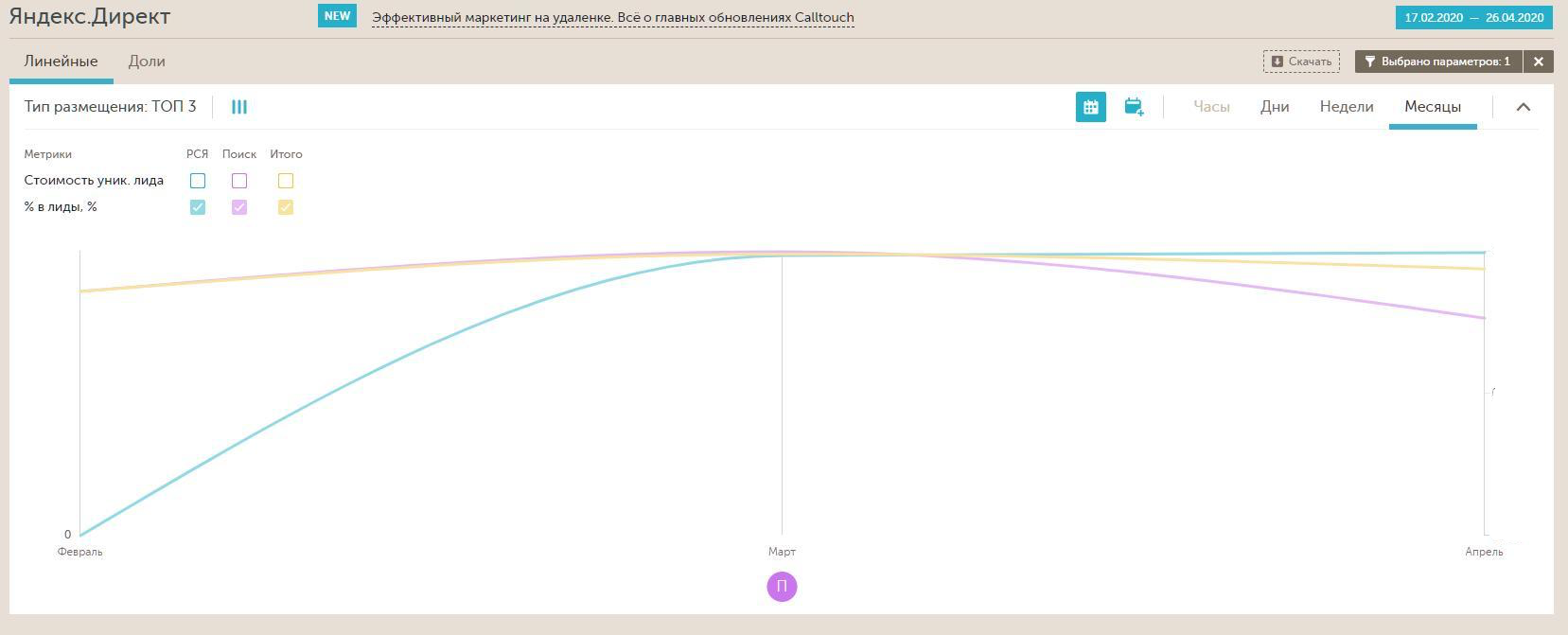The height and width of the screenshot is (635, 1568).
Task: Select the Недели grouping tab
Action: [1346, 107]
